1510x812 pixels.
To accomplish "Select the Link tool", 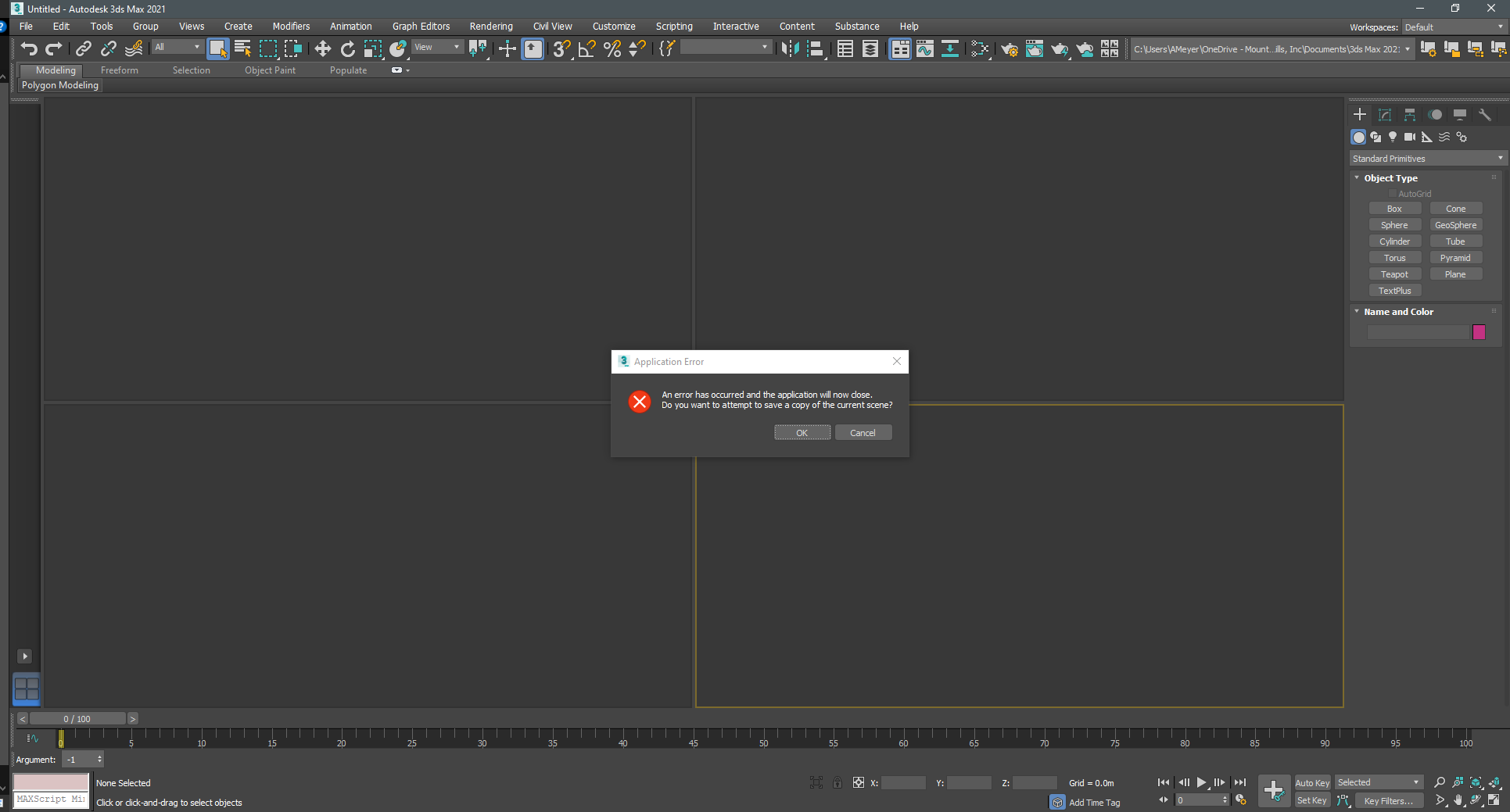I will click(83, 48).
